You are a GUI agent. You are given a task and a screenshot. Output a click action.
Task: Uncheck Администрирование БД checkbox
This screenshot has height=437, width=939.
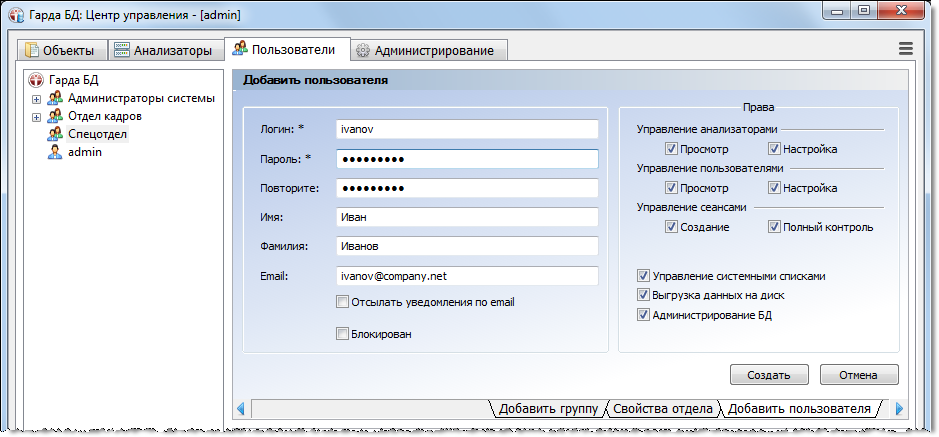(x=644, y=315)
